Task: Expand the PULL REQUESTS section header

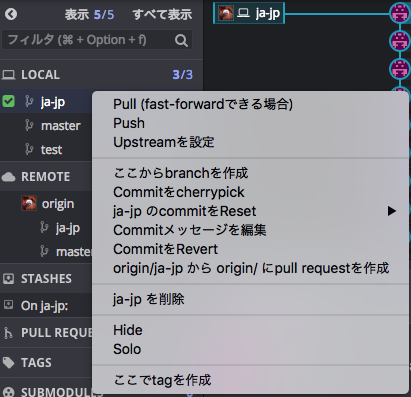Action: (x=46, y=333)
